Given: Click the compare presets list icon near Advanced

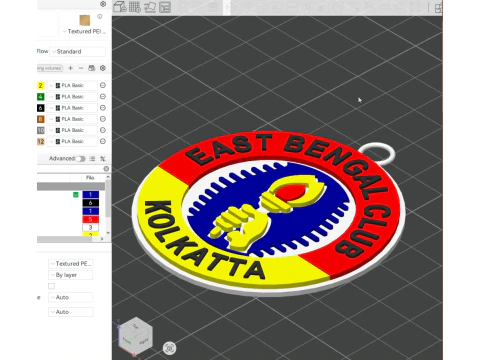Looking at the screenshot, I should point(92,159).
